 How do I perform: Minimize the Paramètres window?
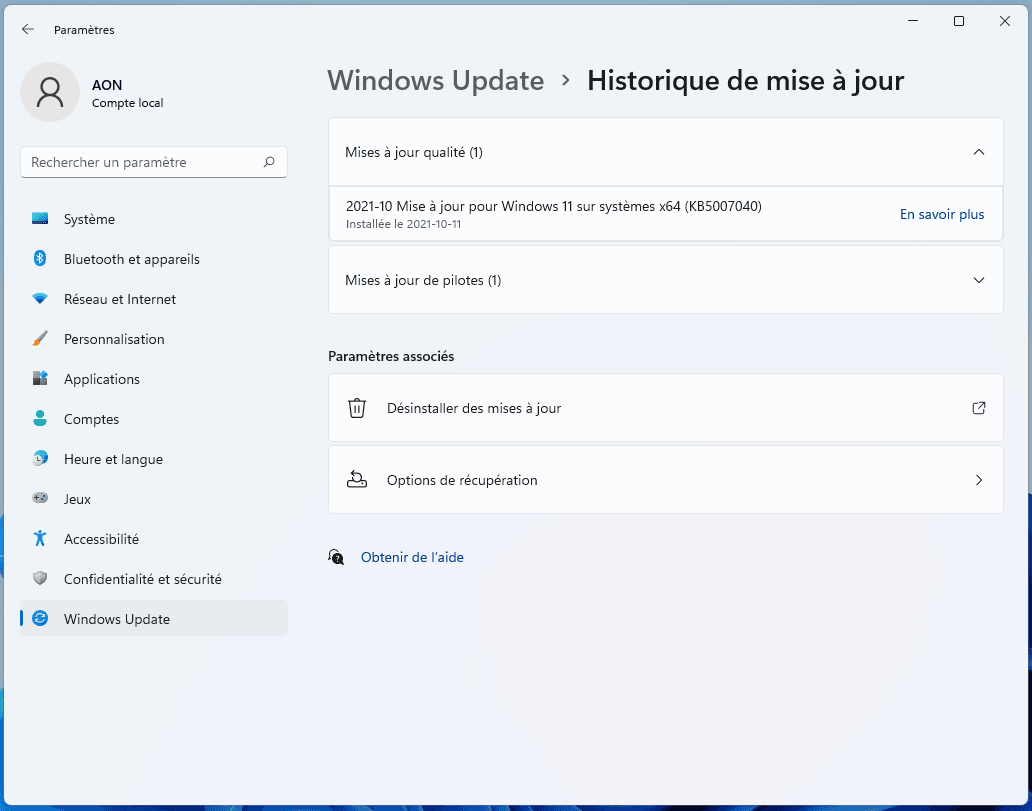coord(913,21)
